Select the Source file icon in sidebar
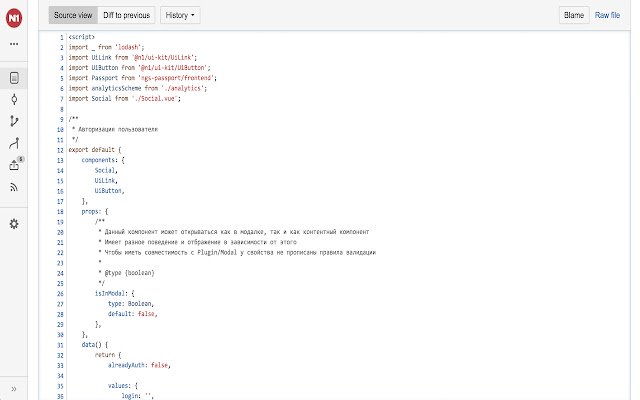The height and width of the screenshot is (400, 640). click(14, 78)
